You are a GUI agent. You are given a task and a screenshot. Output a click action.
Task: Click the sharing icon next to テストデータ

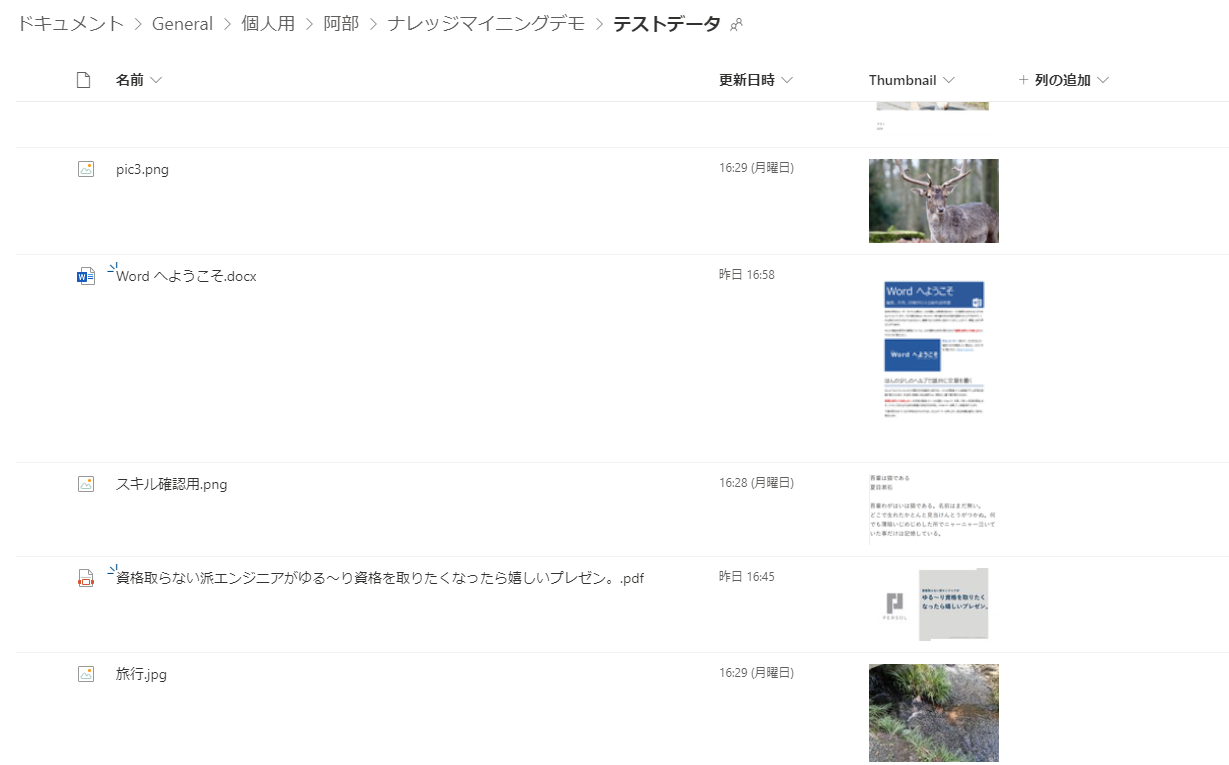pyautogui.click(x=737, y=25)
